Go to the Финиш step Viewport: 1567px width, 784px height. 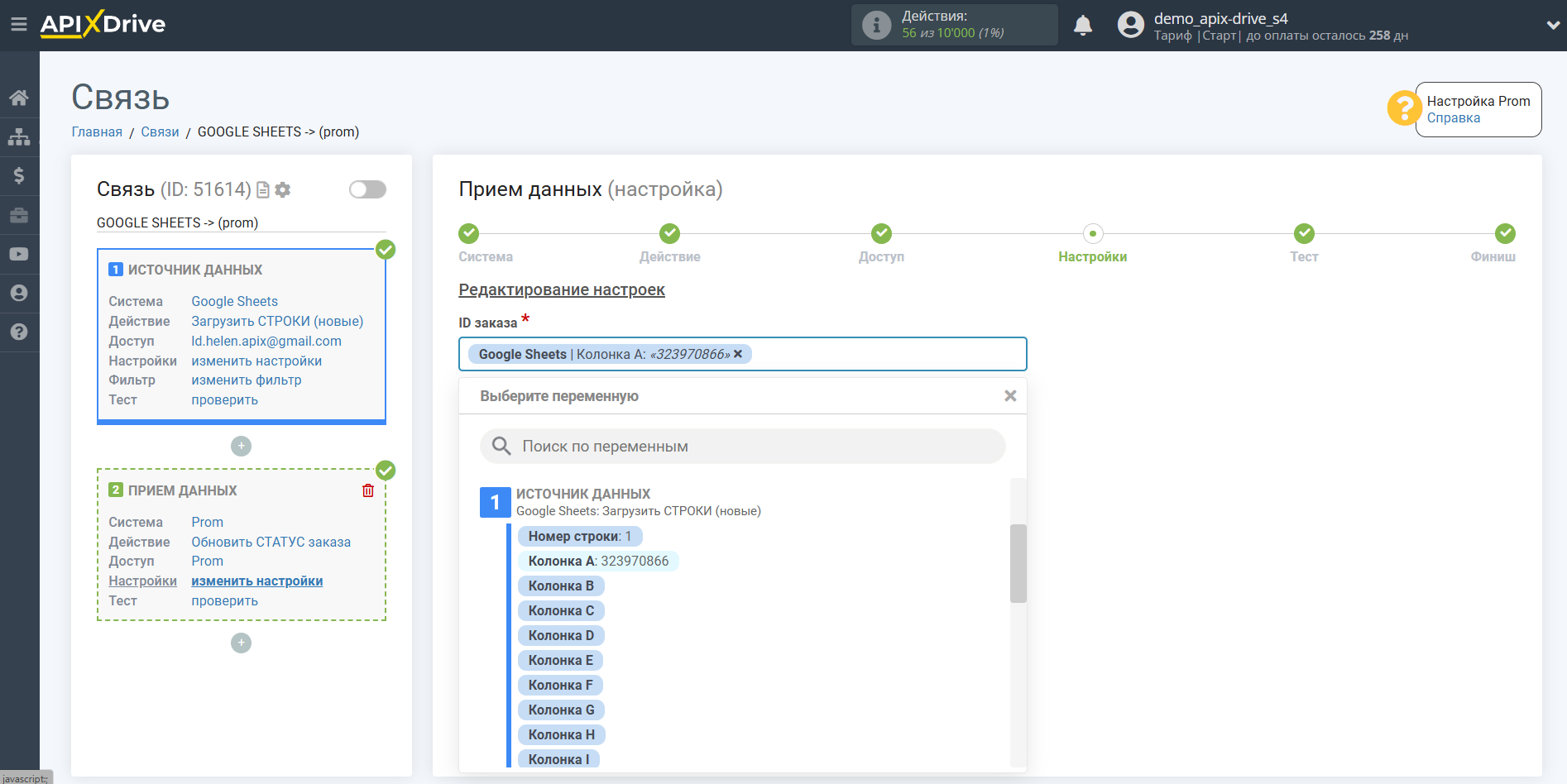click(1505, 233)
